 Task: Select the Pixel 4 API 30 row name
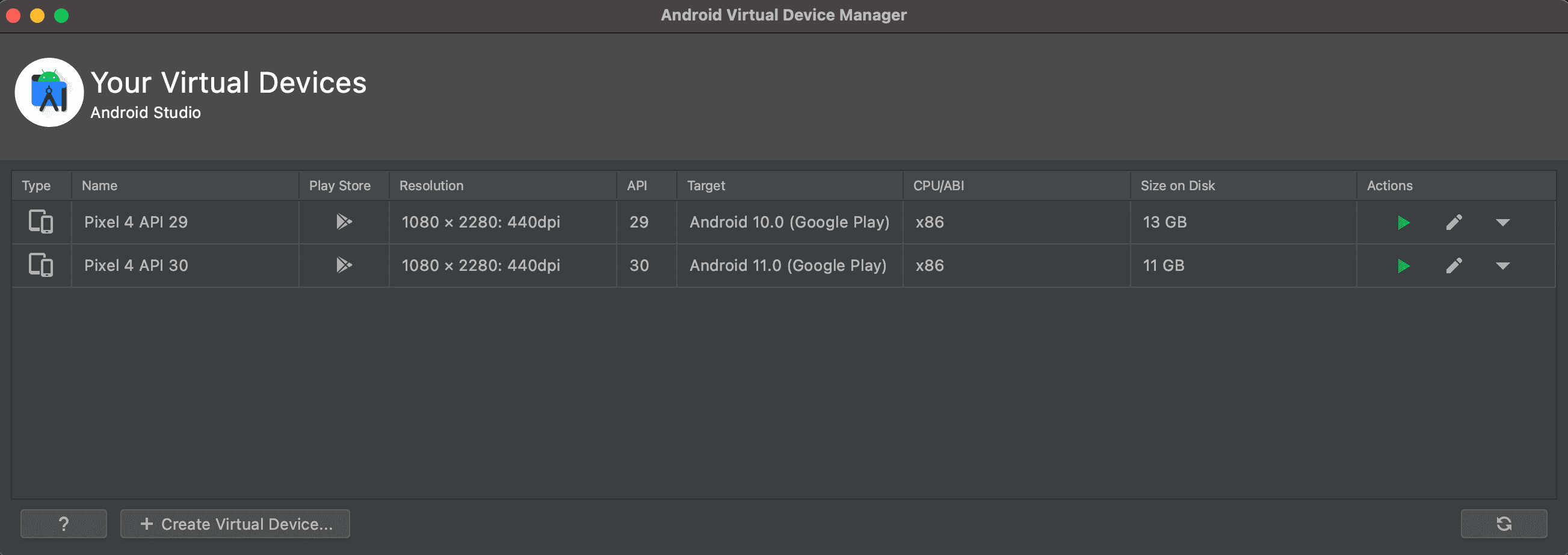coord(137,265)
